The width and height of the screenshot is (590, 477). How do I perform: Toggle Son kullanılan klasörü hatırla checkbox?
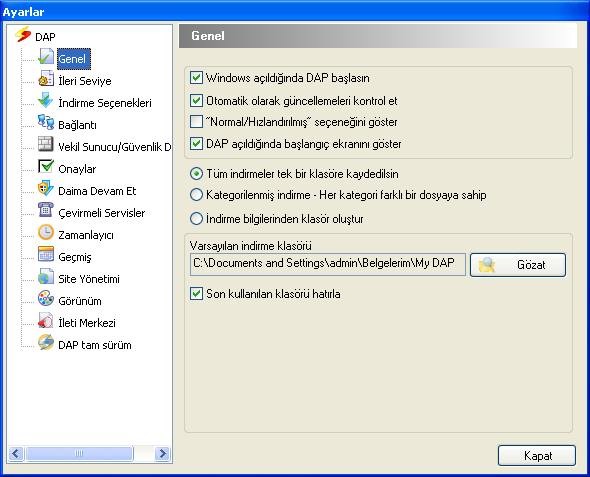coord(196,293)
